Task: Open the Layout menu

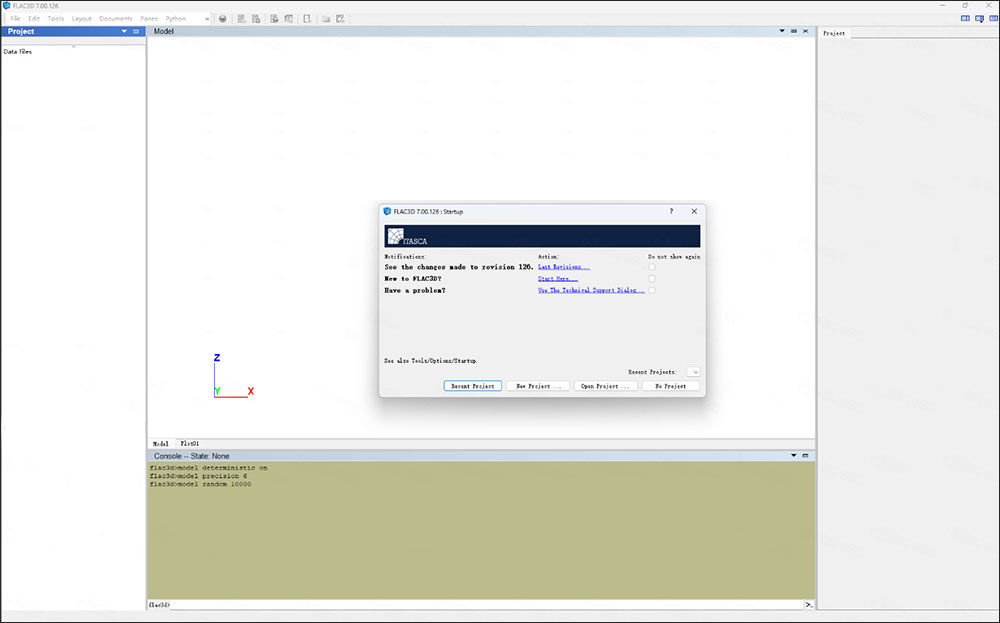Action: click(x=82, y=18)
